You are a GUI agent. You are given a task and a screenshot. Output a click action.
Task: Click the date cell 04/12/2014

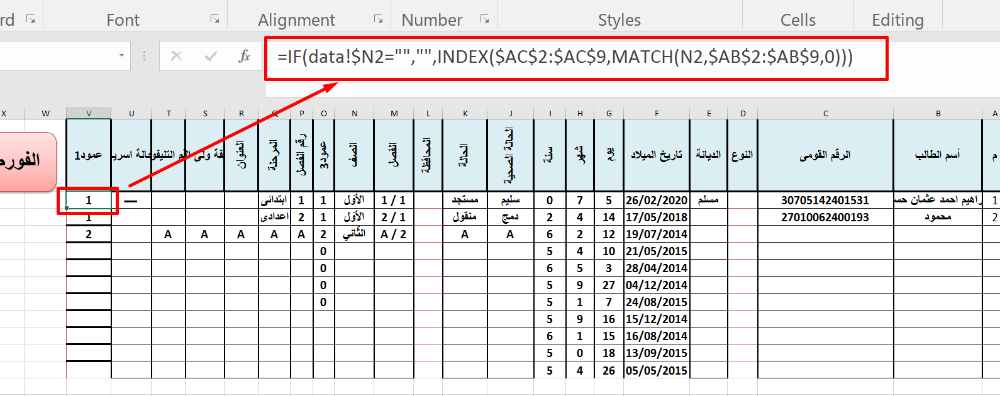pos(656,285)
